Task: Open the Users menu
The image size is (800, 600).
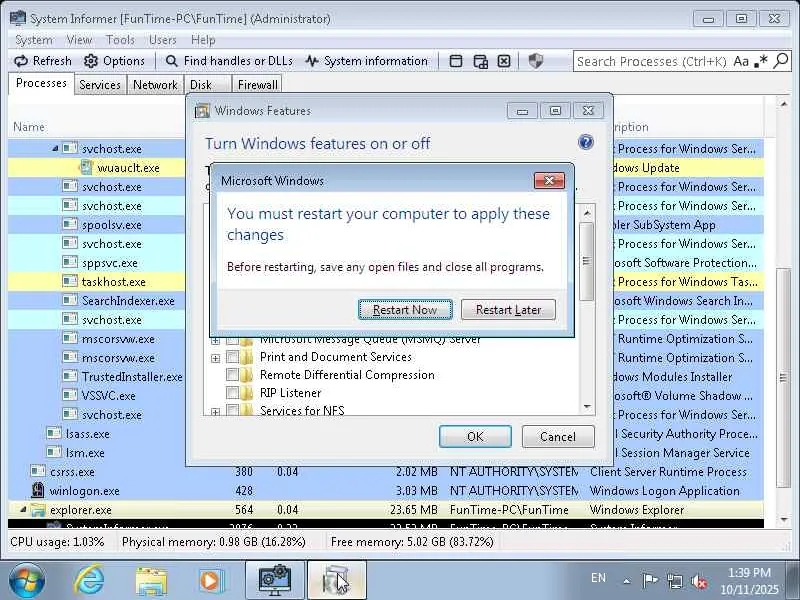Action: tap(163, 40)
